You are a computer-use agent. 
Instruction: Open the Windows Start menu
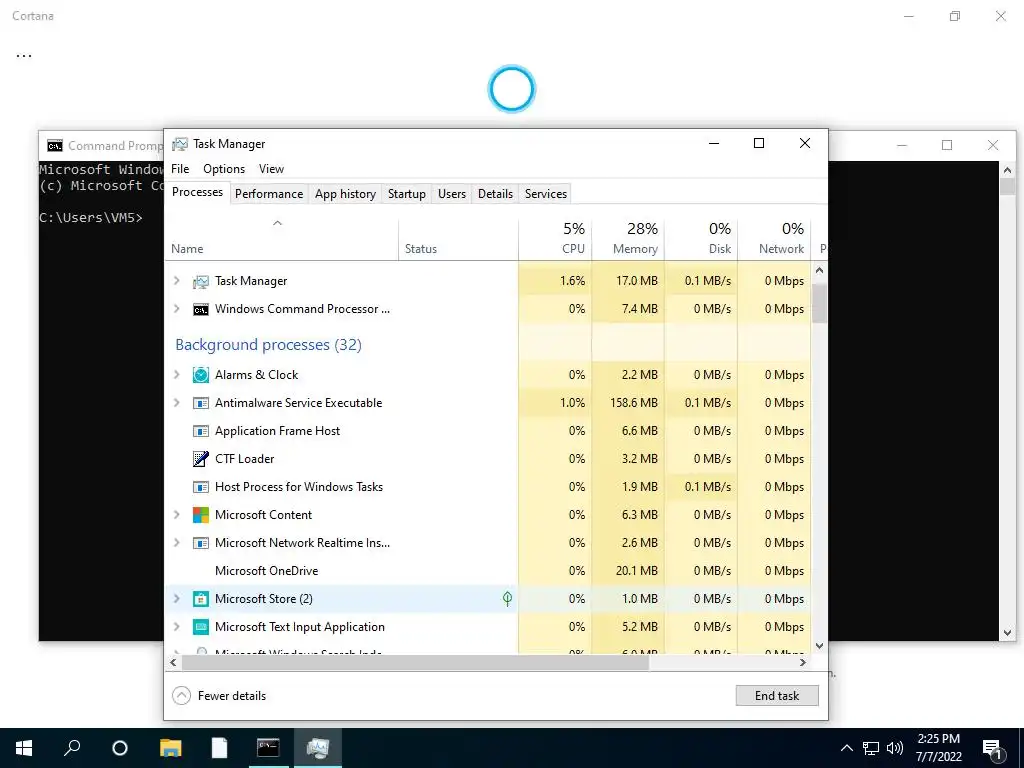[24, 748]
